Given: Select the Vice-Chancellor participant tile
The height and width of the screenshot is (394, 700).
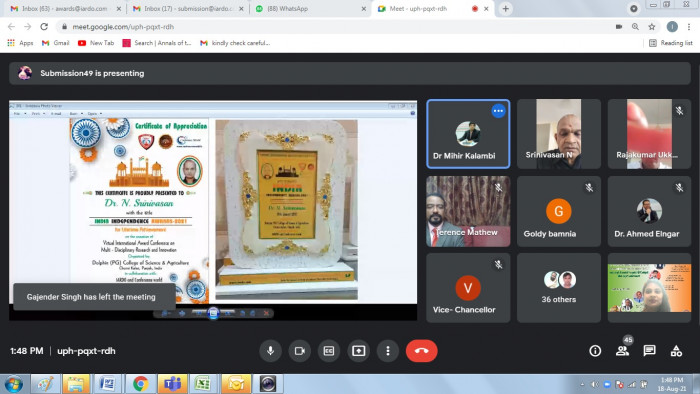Looking at the screenshot, I should click(x=468, y=288).
